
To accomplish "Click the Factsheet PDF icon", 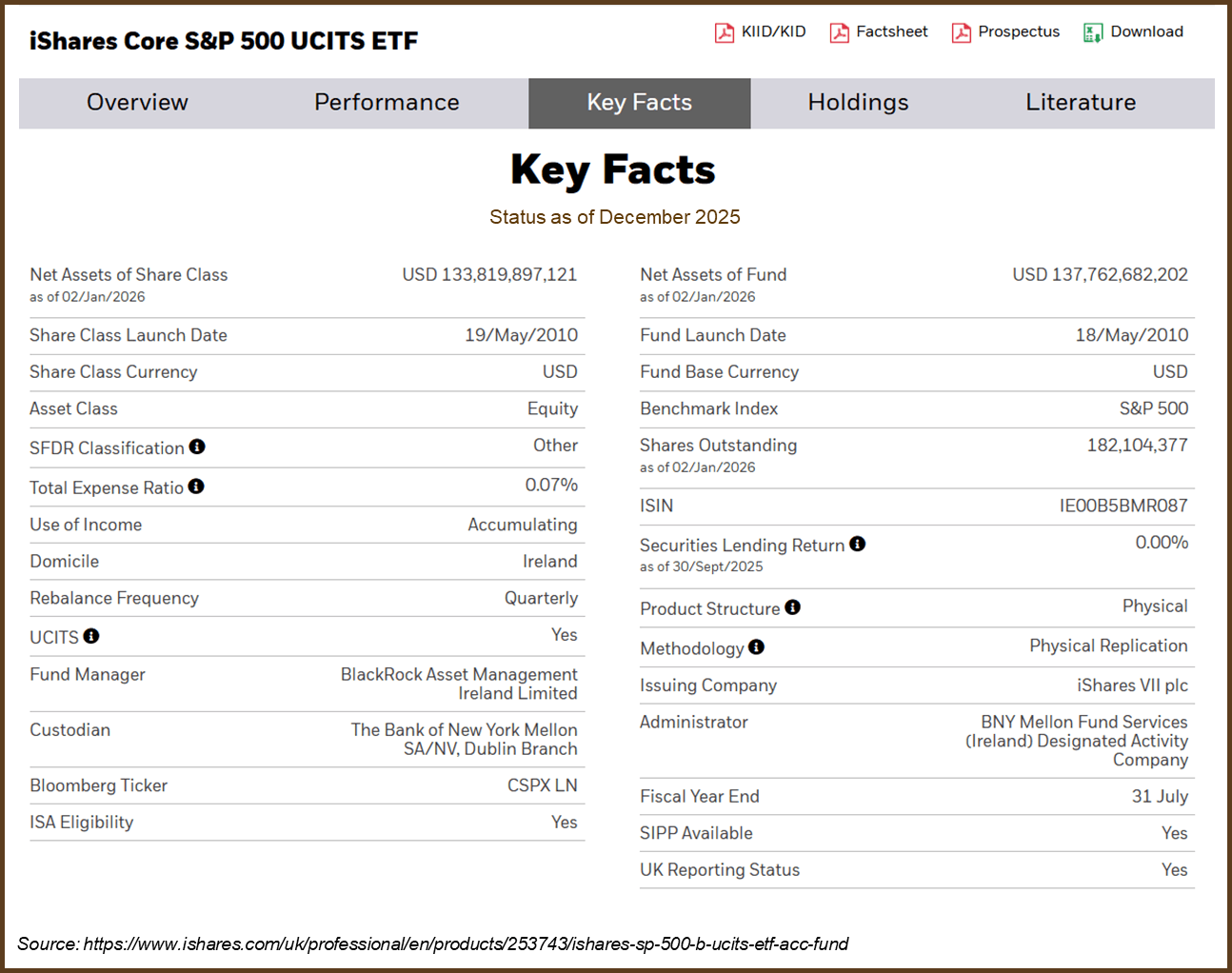I will pyautogui.click(x=839, y=33).
